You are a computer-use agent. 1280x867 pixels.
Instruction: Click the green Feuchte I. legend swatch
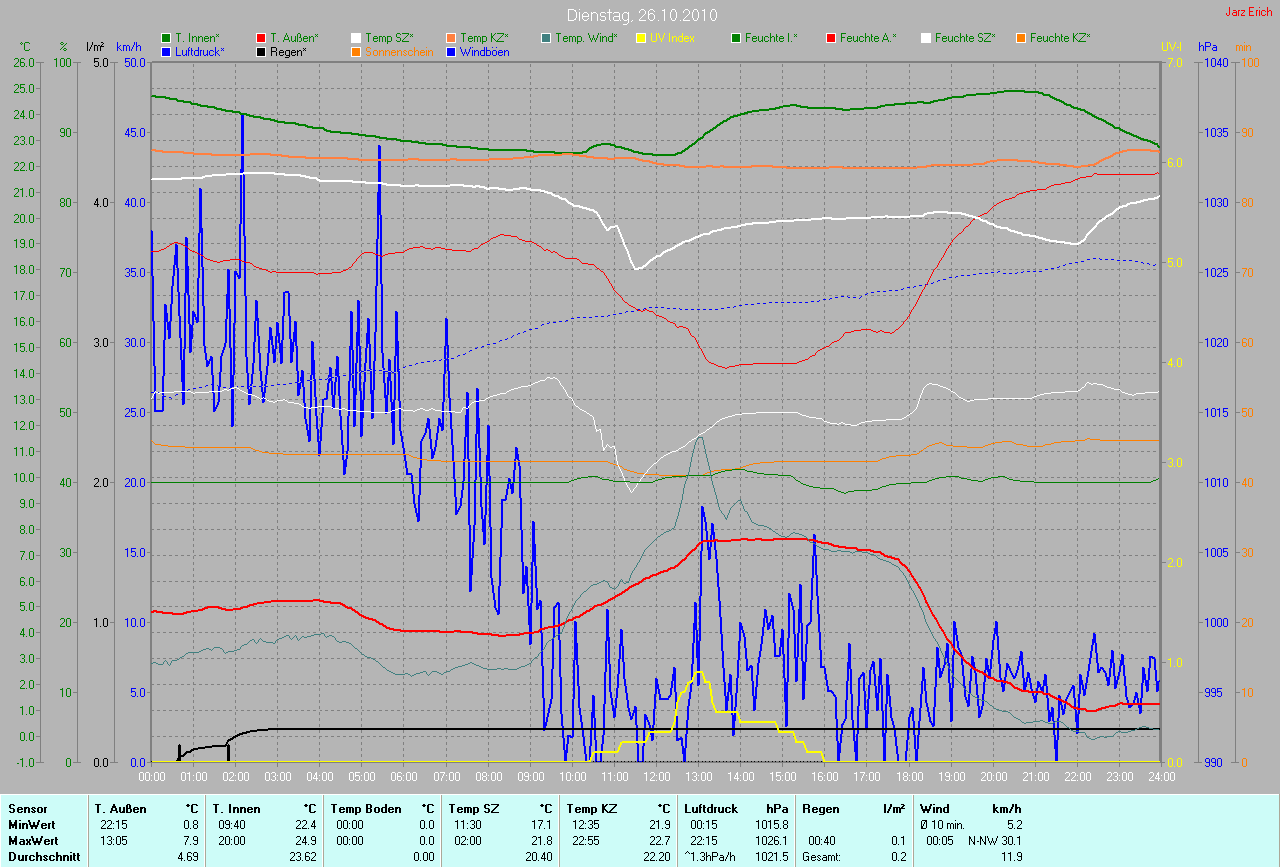(736, 38)
